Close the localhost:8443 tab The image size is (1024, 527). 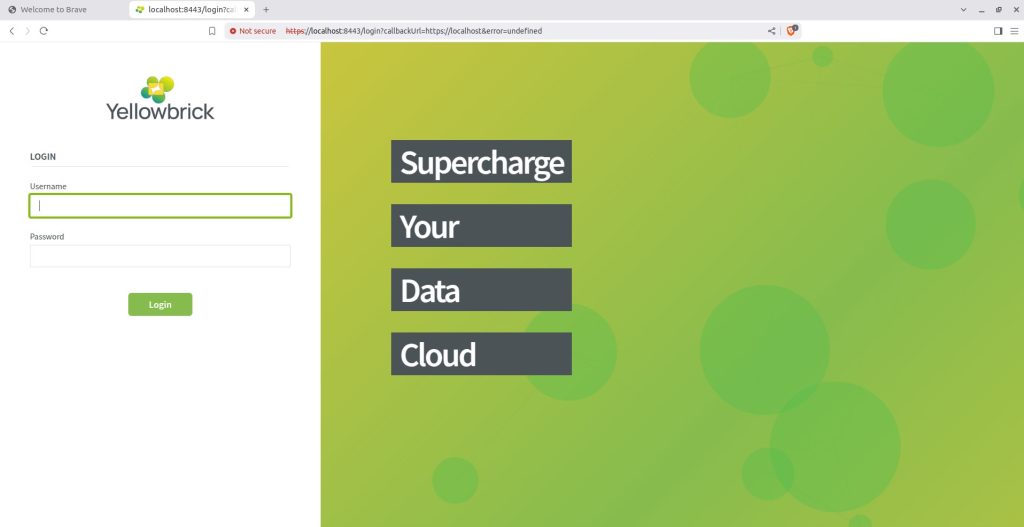point(246,10)
